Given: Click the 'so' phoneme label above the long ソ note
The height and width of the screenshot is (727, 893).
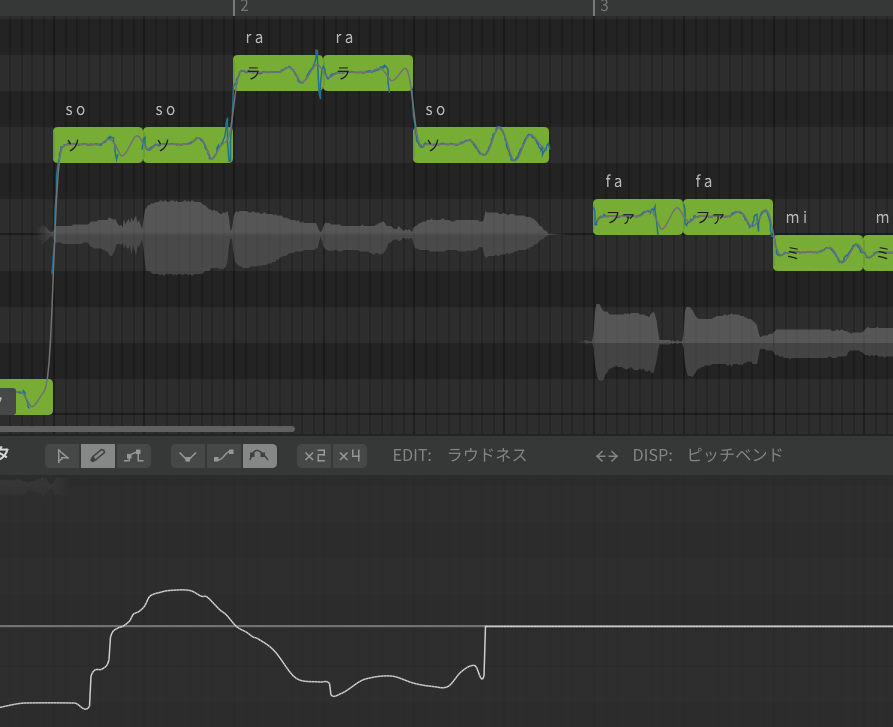Looking at the screenshot, I should pyautogui.click(x=435, y=110).
